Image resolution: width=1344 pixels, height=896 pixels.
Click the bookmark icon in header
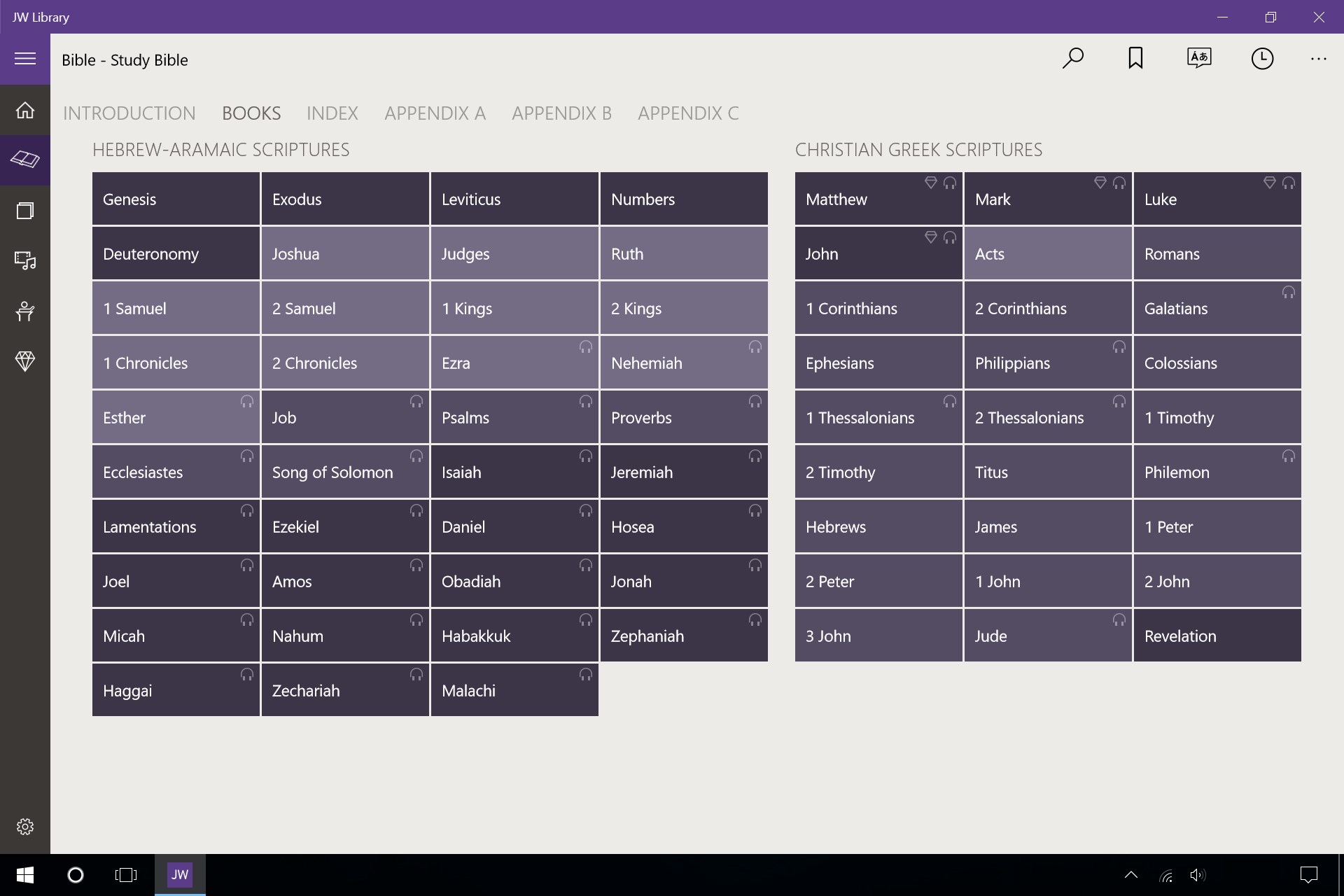[x=1135, y=59]
